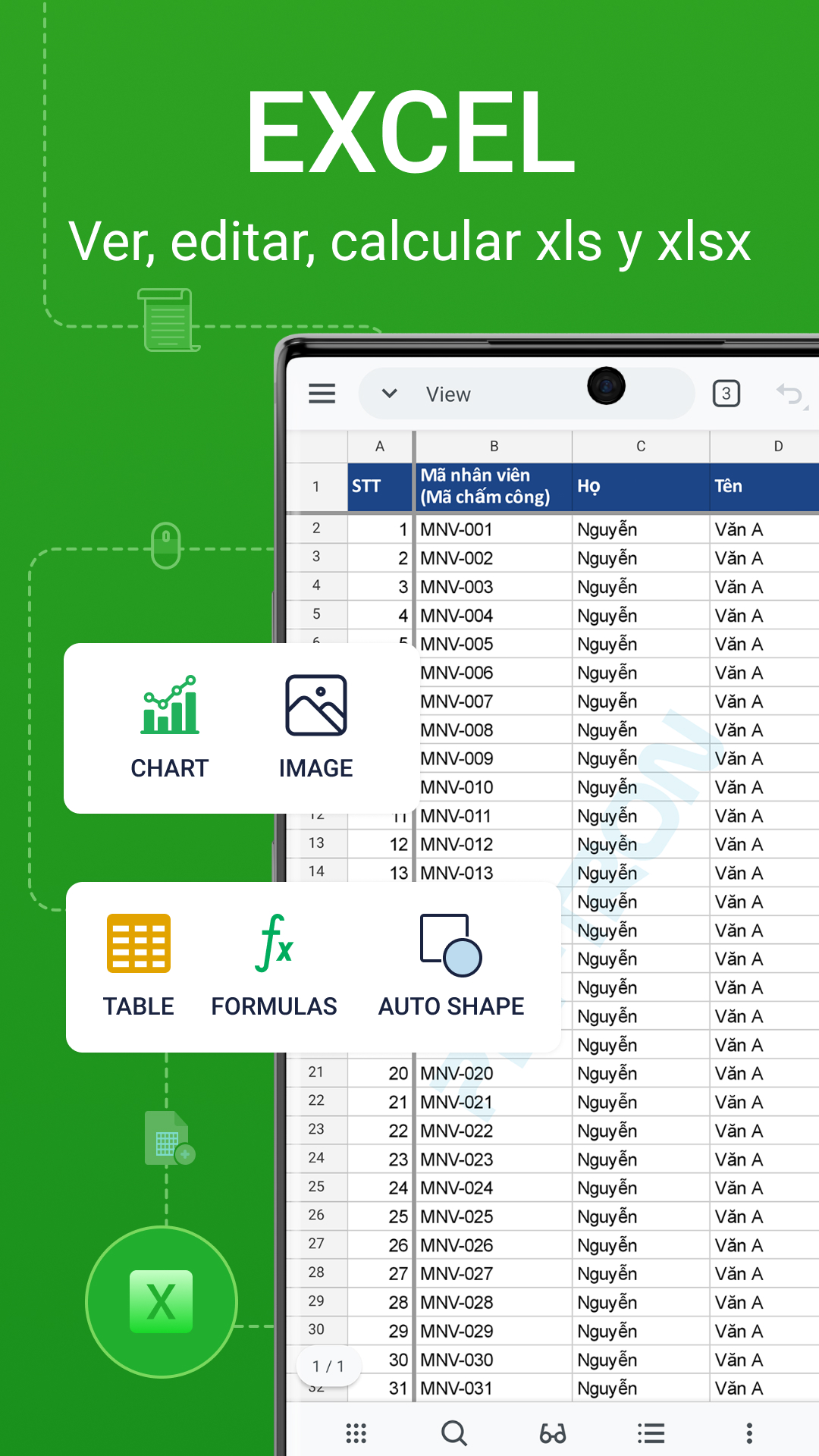Viewport: 819px width, 1456px height.
Task: Select Văn A cell in MNV-030 row
Action: coord(764,1360)
